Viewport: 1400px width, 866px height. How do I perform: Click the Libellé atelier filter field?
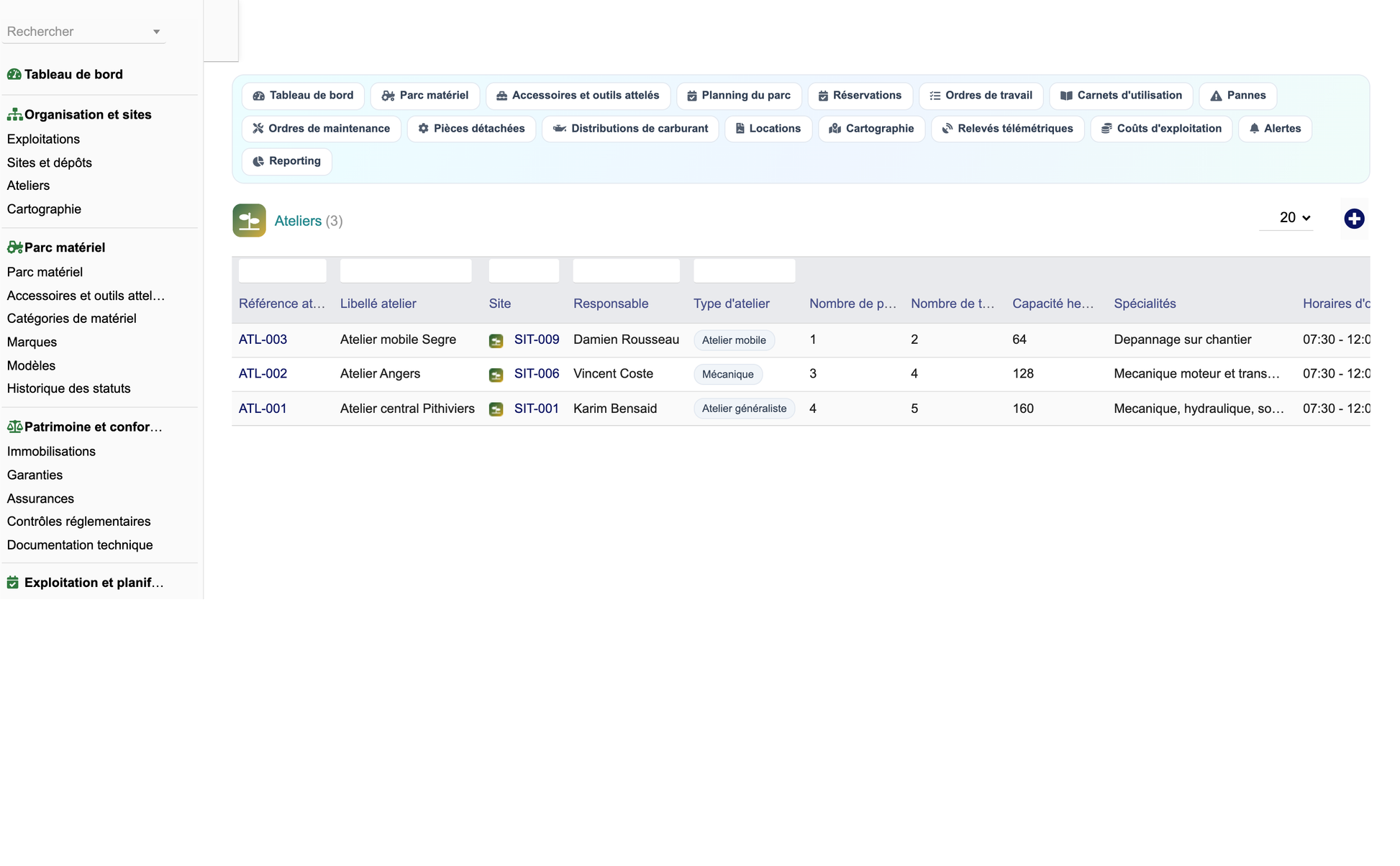406,271
